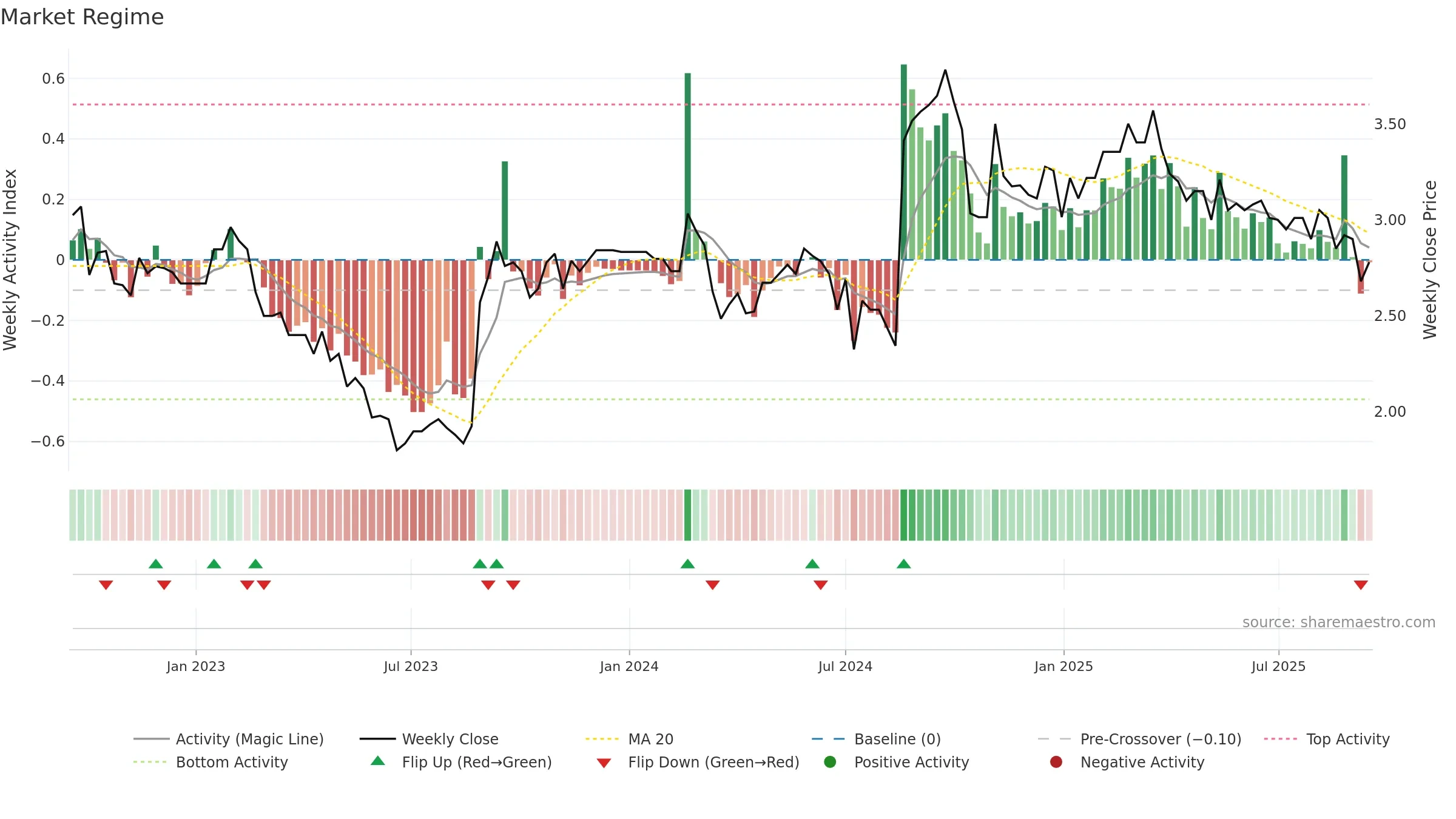Image resolution: width=1456 pixels, height=819 pixels.
Task: Click the Market Regime chart title
Action: [x=82, y=17]
